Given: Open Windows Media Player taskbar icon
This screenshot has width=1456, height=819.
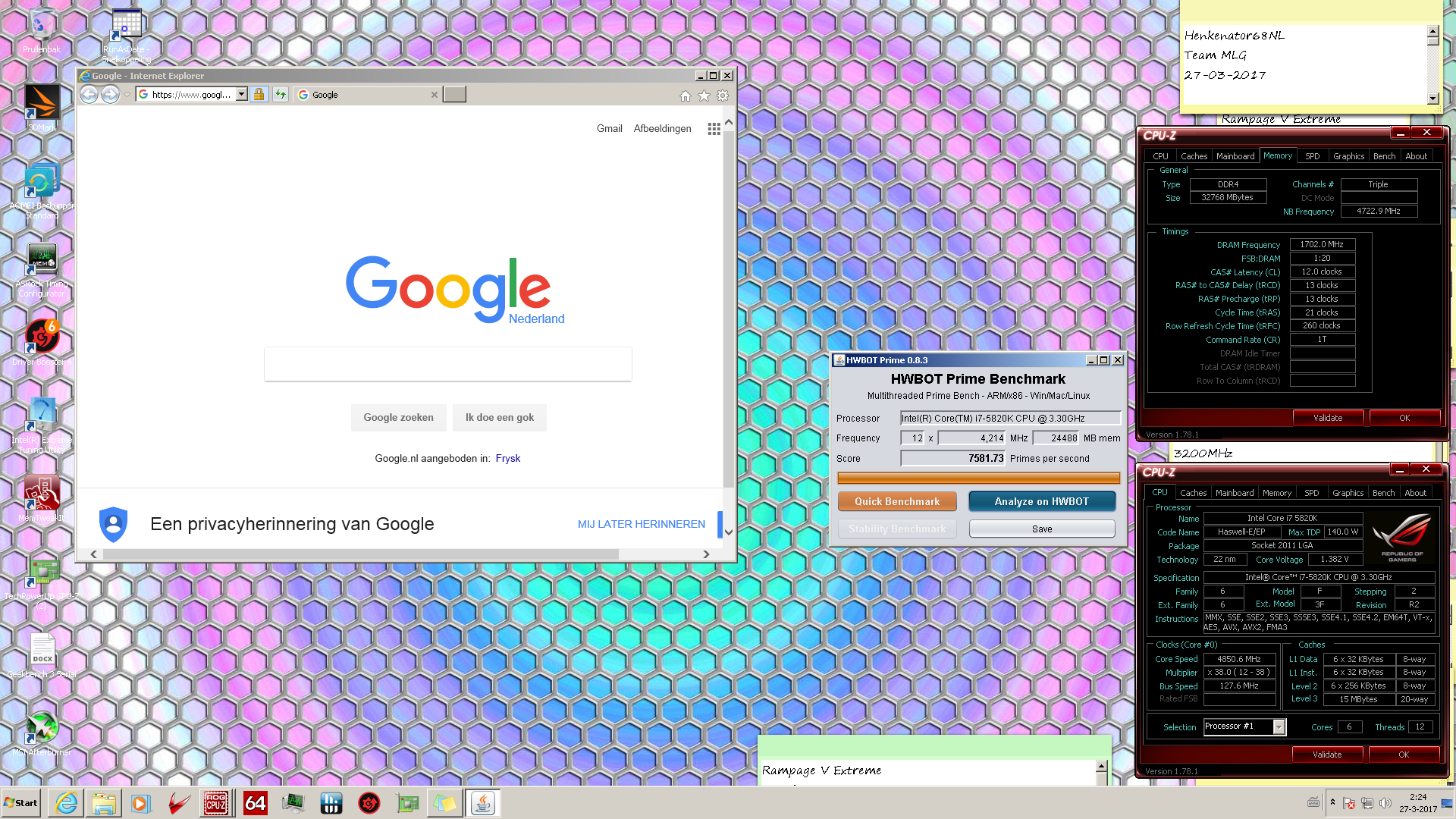Looking at the screenshot, I should (x=141, y=803).
